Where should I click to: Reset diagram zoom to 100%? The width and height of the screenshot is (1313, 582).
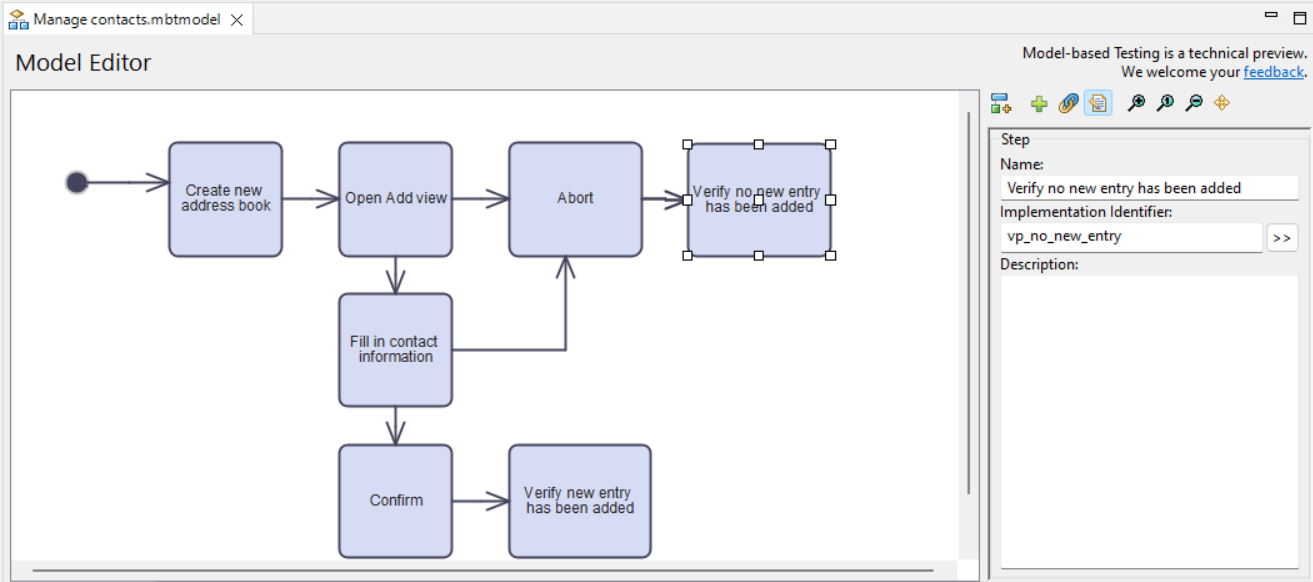click(x=1165, y=103)
